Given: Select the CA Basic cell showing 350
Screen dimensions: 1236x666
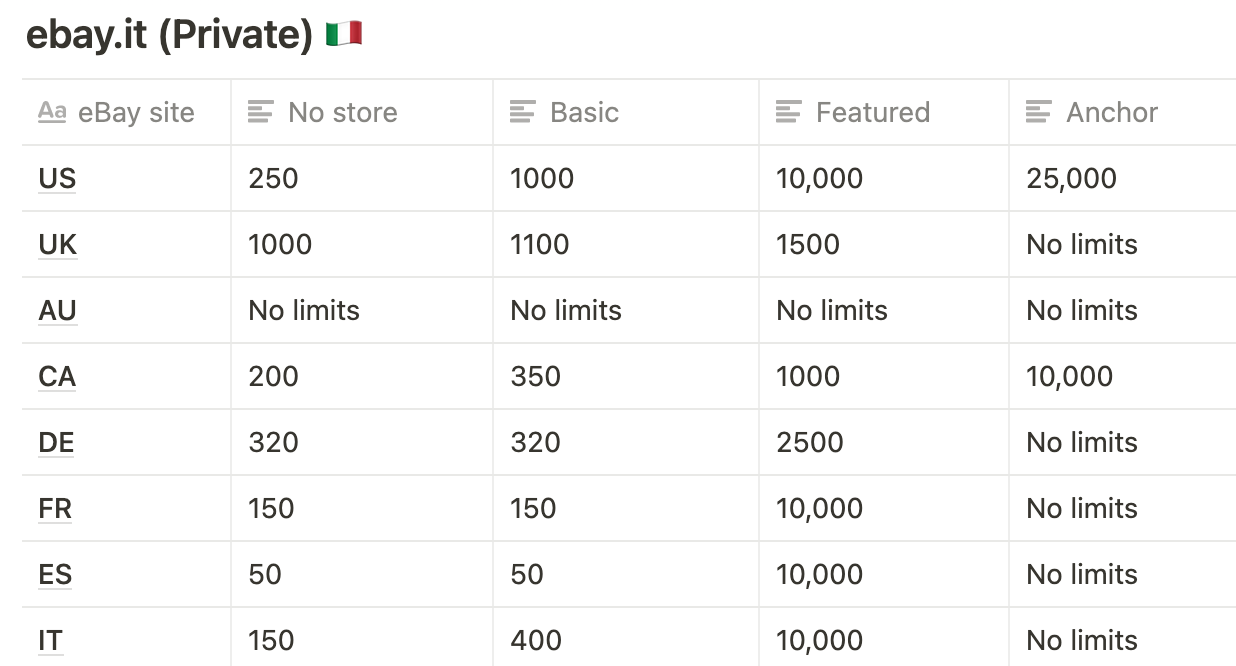Looking at the screenshot, I should (x=626, y=376).
